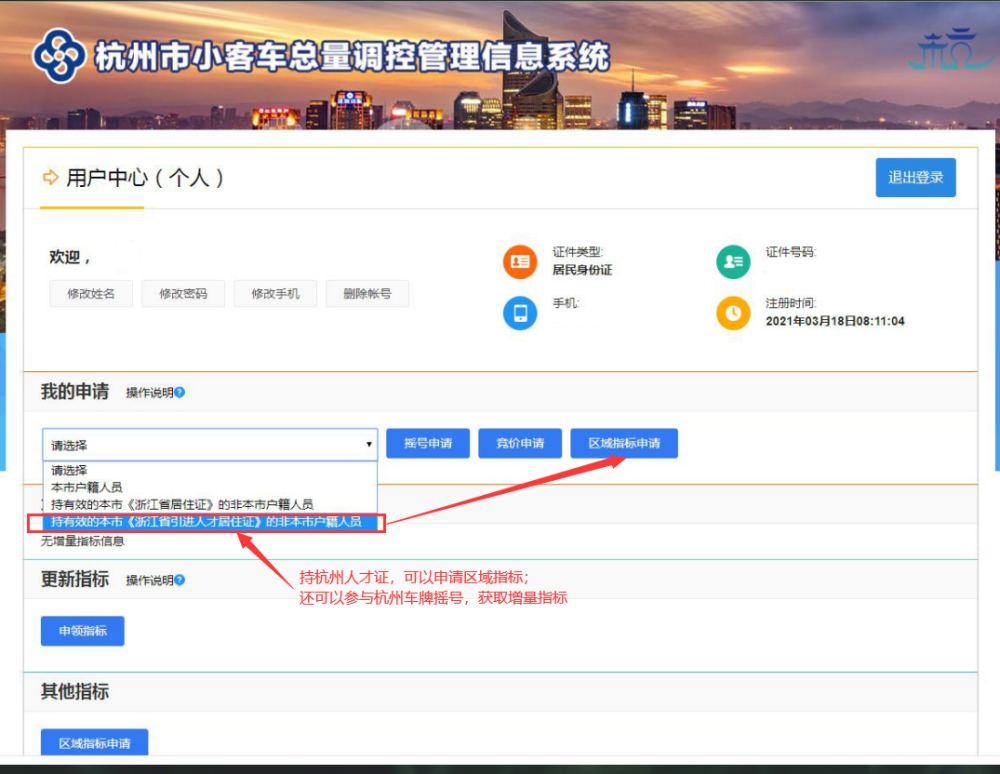Image resolution: width=1000 pixels, height=774 pixels.
Task: Click the 申领指标 button
Action: [82, 631]
